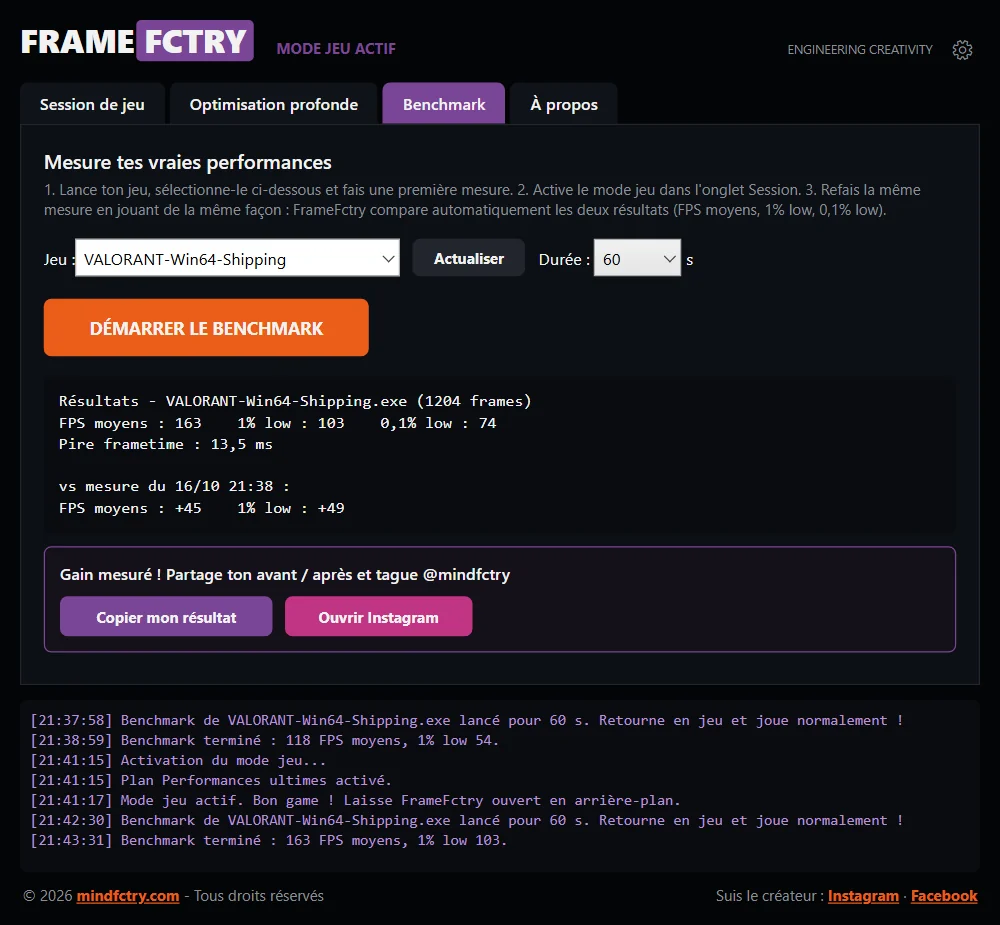Visit the mindfctry.com footer link
Screen dimensions: 1000x925
coord(128,896)
